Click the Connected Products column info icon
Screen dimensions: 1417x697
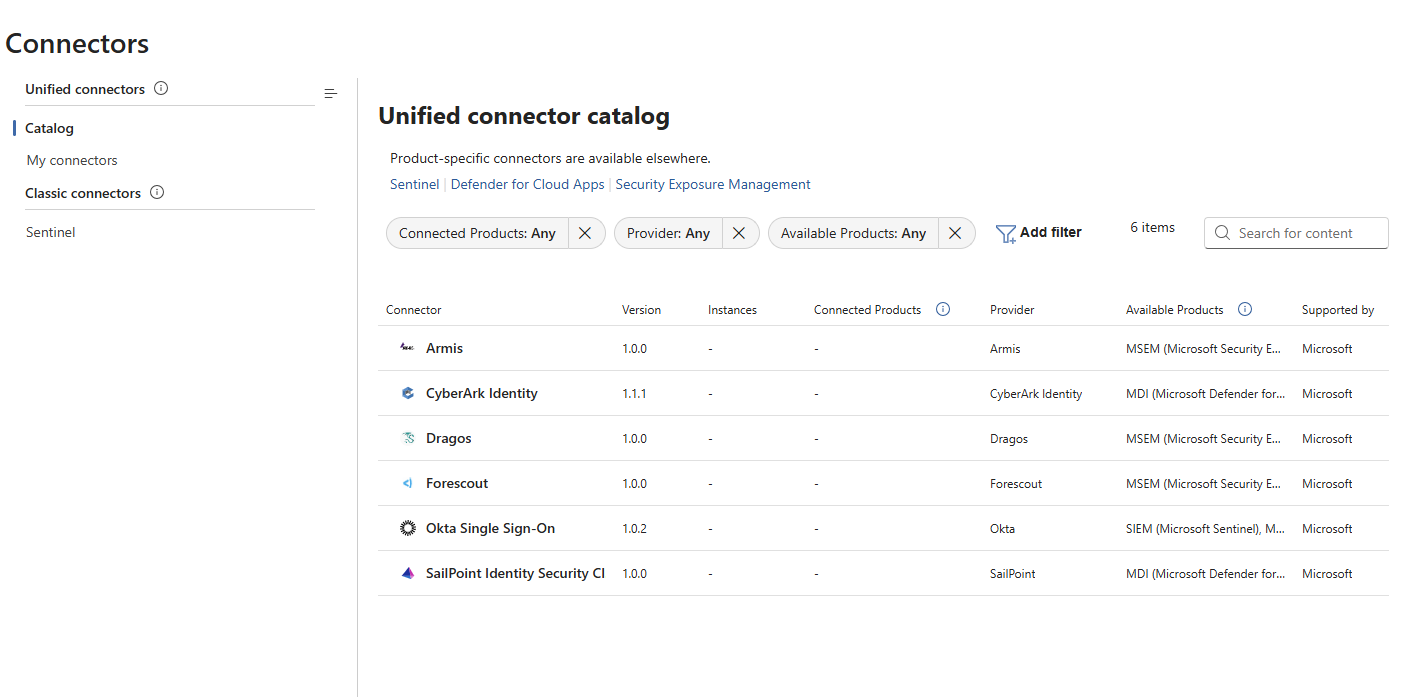(x=943, y=309)
